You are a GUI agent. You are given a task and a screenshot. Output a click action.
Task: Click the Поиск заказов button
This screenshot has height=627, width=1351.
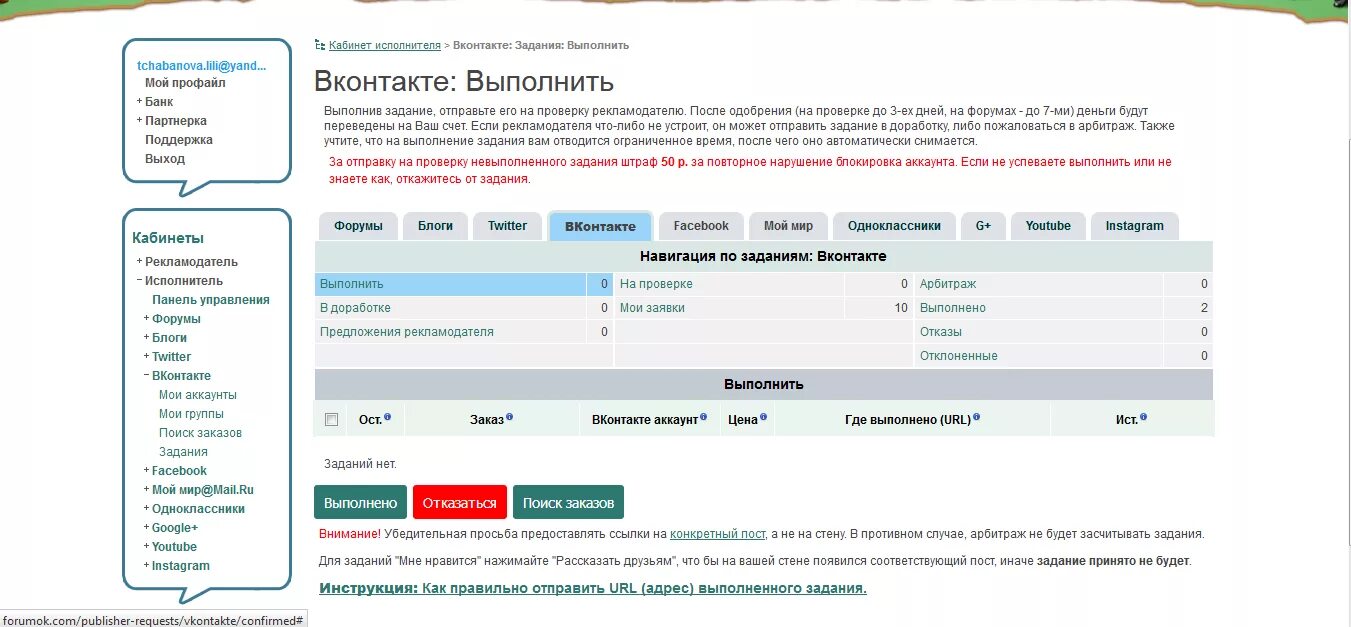point(569,503)
